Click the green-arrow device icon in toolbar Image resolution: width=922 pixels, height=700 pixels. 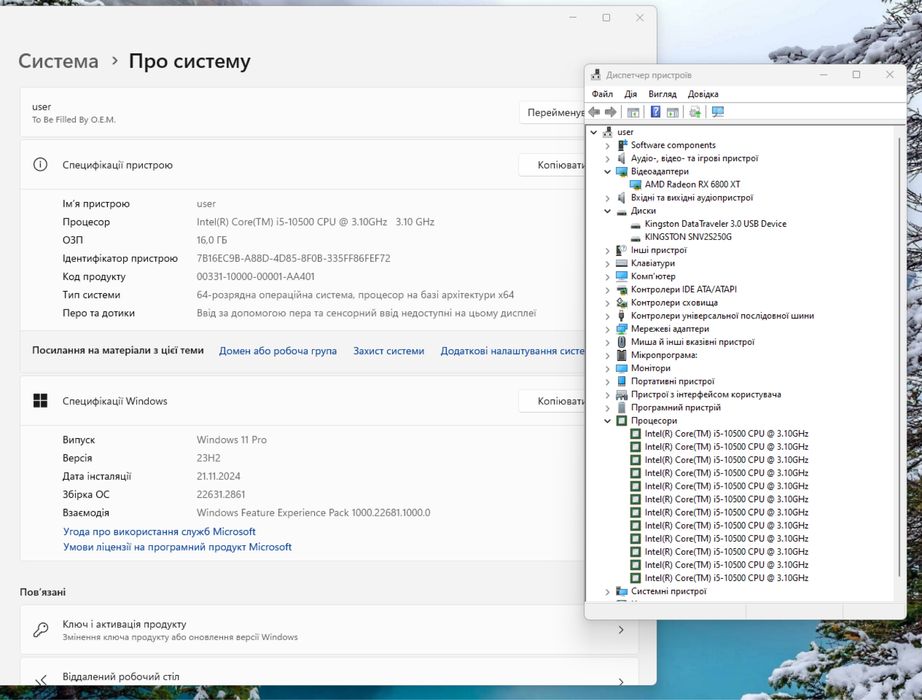coord(695,112)
